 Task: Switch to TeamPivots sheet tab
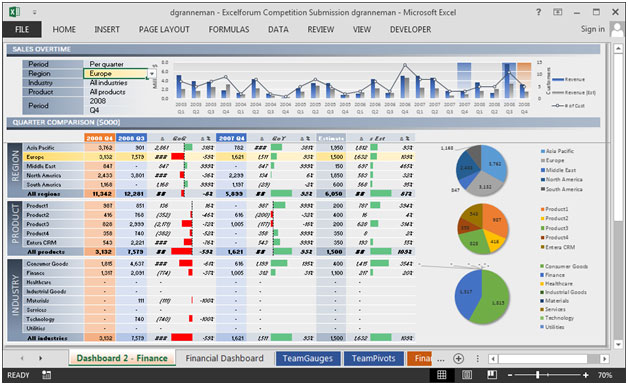click(x=374, y=359)
